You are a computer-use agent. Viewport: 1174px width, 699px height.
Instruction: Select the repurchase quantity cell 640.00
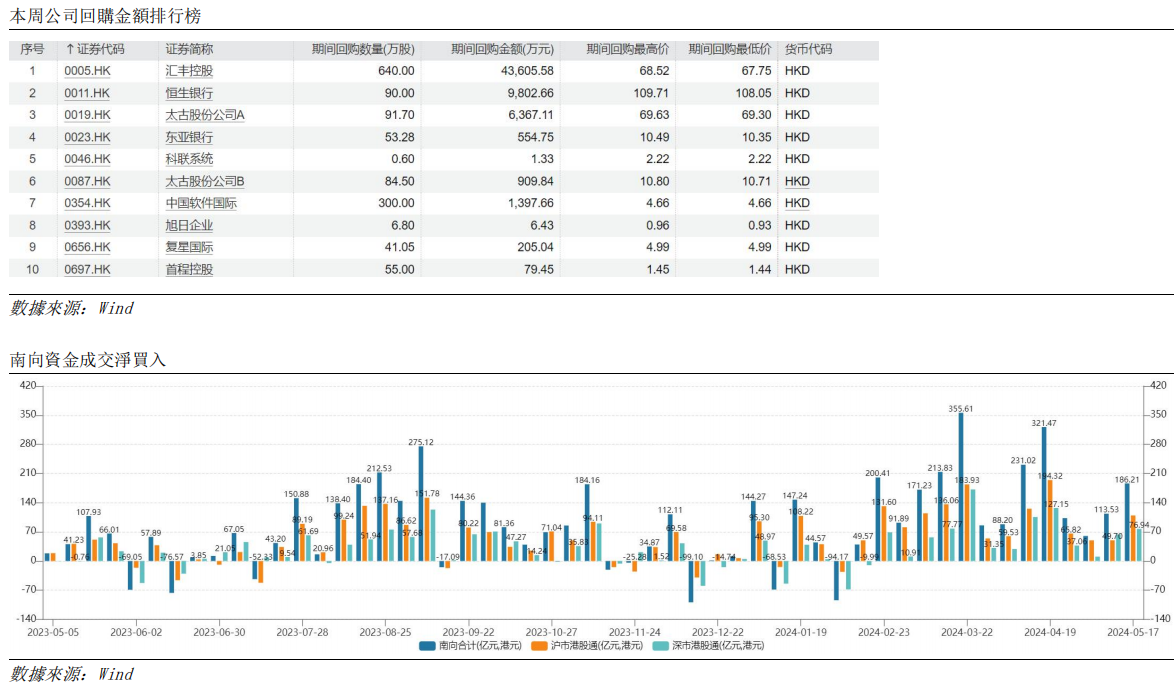[x=396, y=71]
